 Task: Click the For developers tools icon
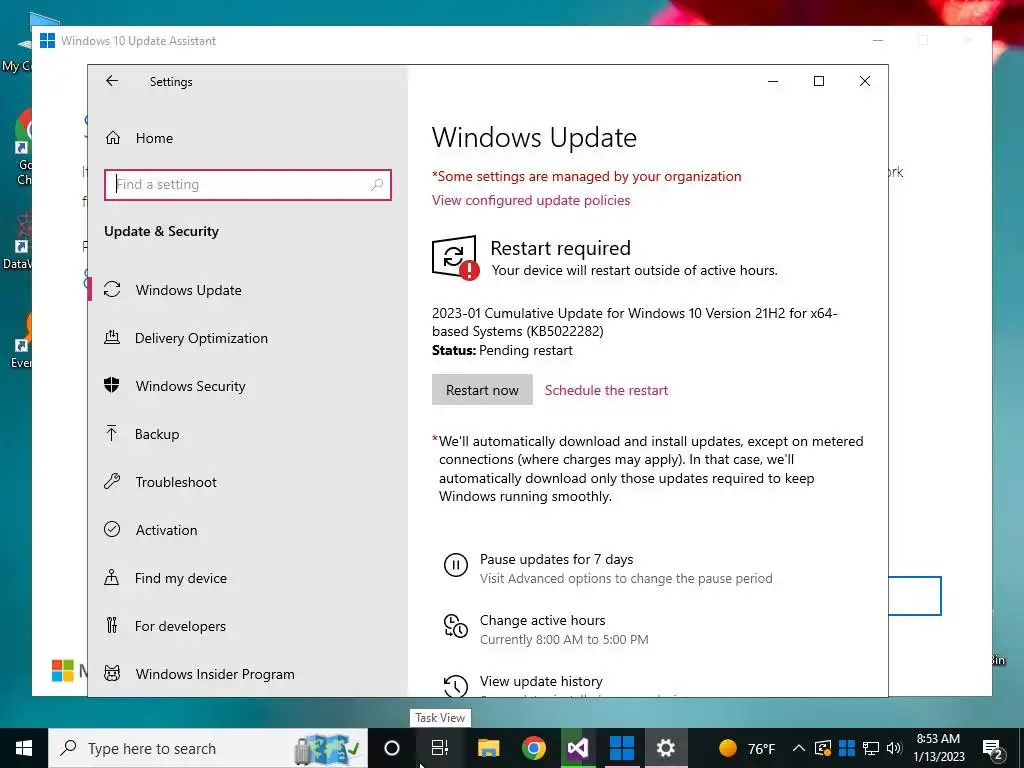tap(112, 626)
